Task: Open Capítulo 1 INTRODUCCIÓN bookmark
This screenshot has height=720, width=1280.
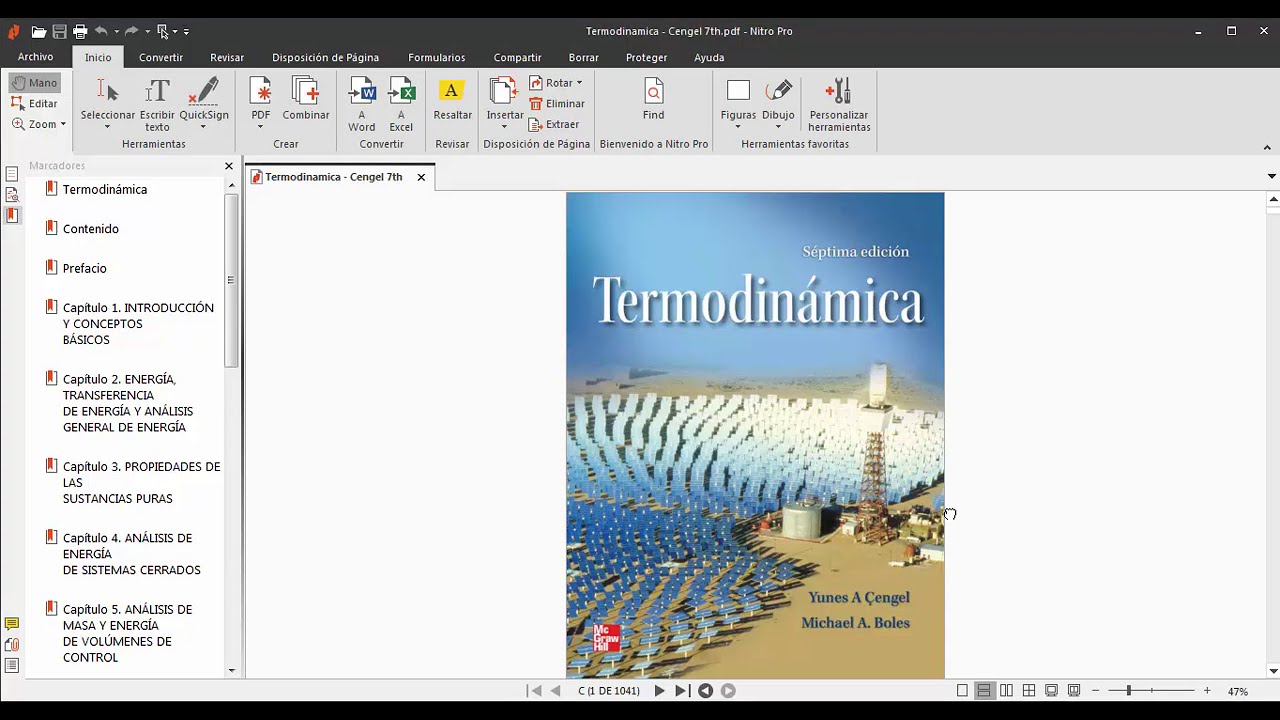Action: [138, 324]
